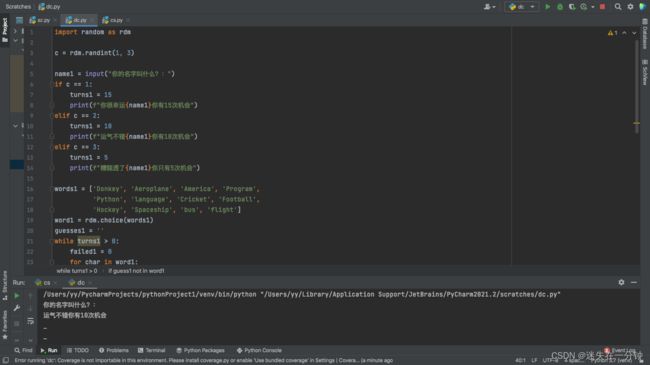Image resolution: width=650 pixels, height=365 pixels.
Task: Click dc.py in the navigation bar
Action: coord(50,7)
